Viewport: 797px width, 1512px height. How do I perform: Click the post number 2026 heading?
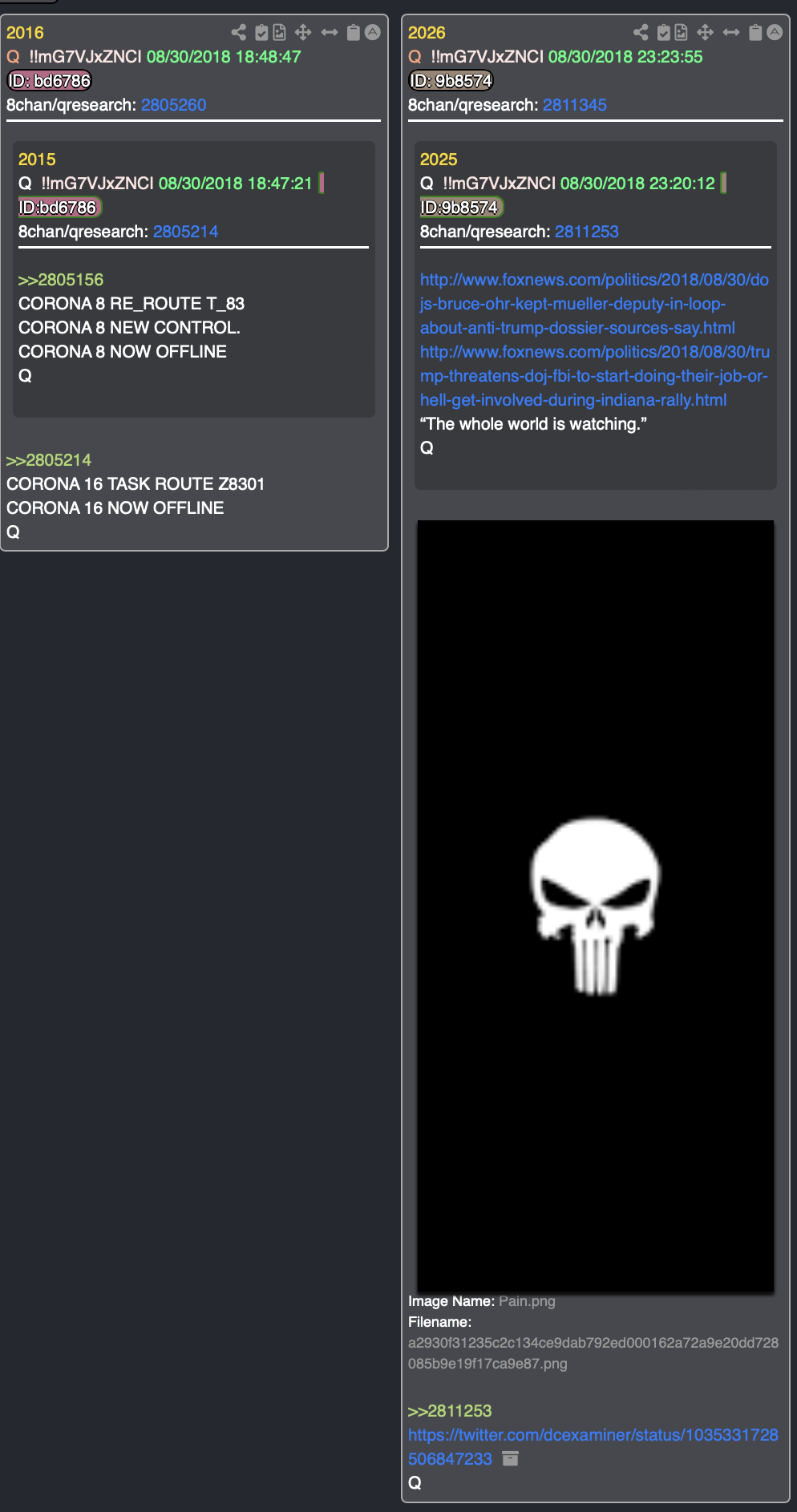427,33
